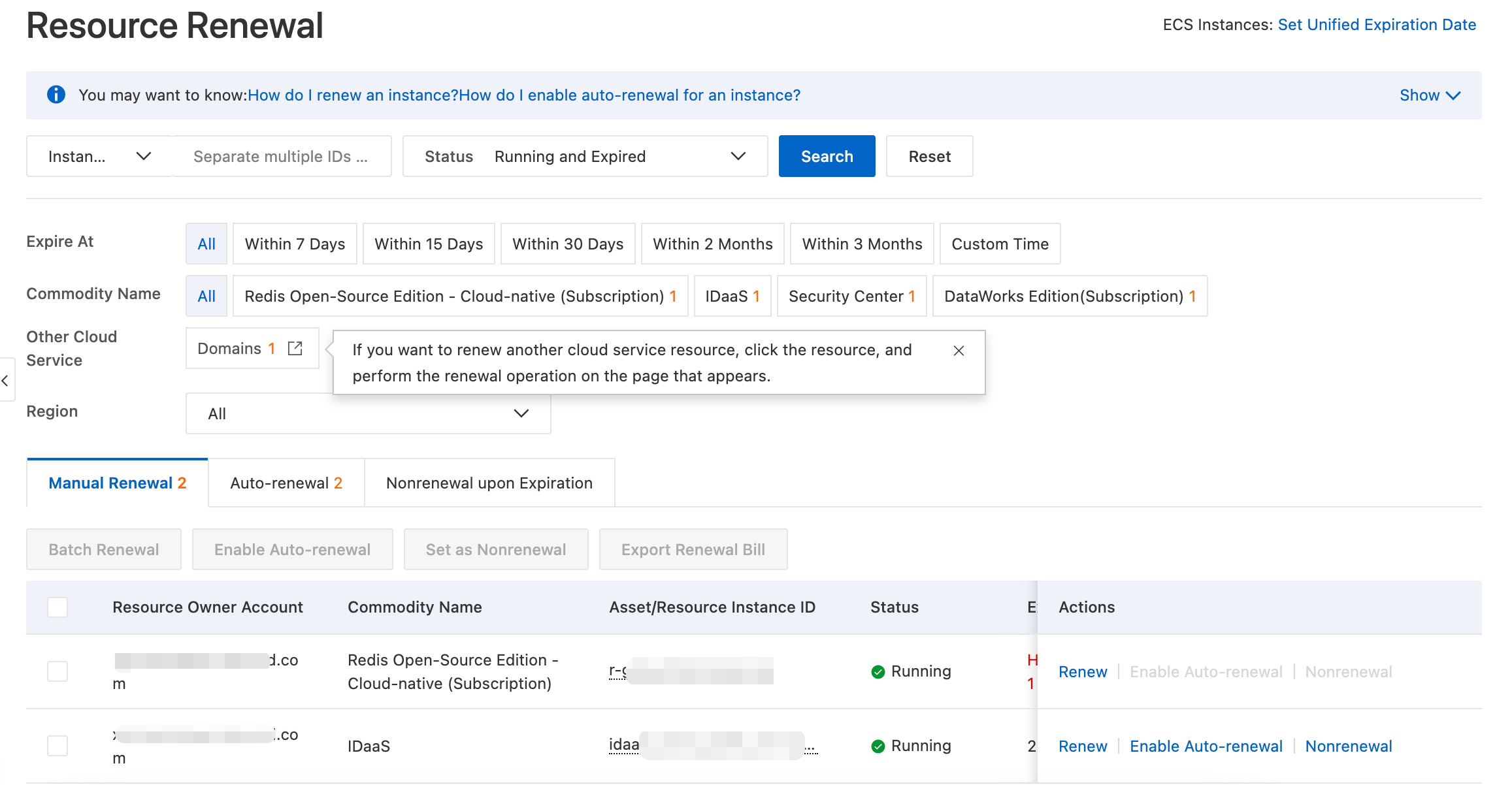The height and width of the screenshot is (785, 1512).
Task: Check the Redis Open-Source Edition row checkbox
Action: (58, 671)
